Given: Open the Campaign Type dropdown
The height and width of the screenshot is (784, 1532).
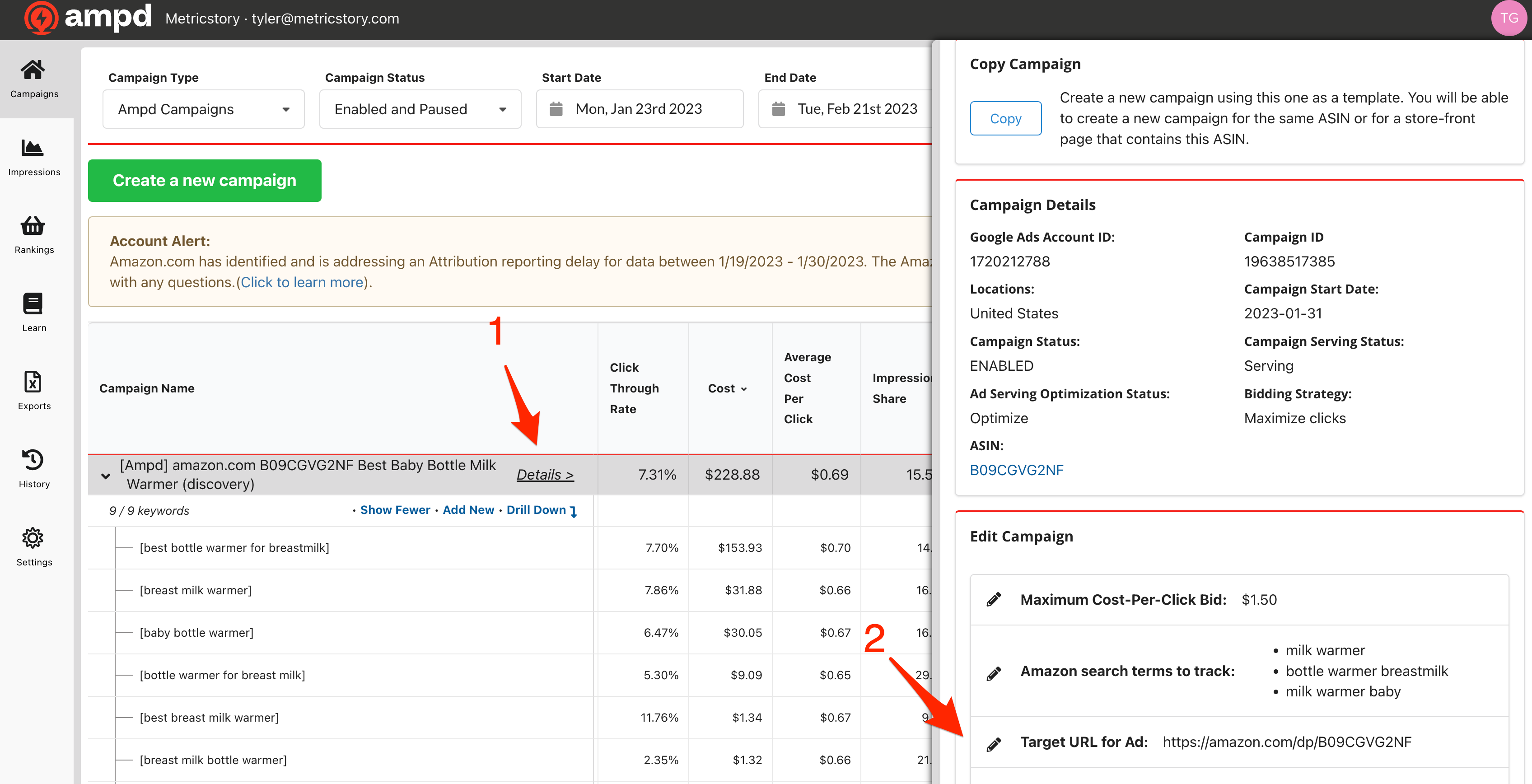Looking at the screenshot, I should 203,109.
